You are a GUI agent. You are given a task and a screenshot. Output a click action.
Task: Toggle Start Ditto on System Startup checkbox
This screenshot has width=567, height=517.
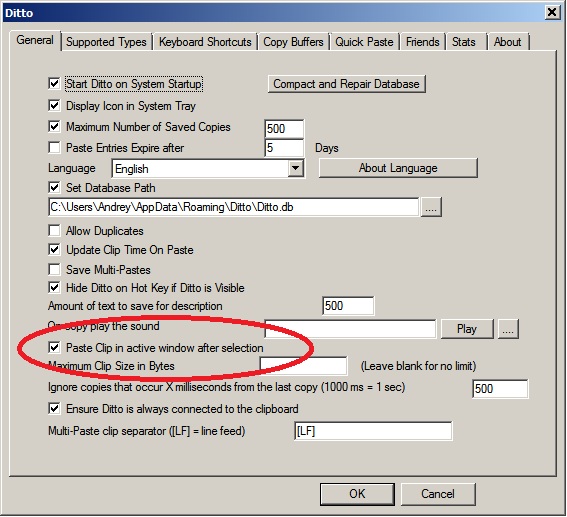tap(54, 84)
